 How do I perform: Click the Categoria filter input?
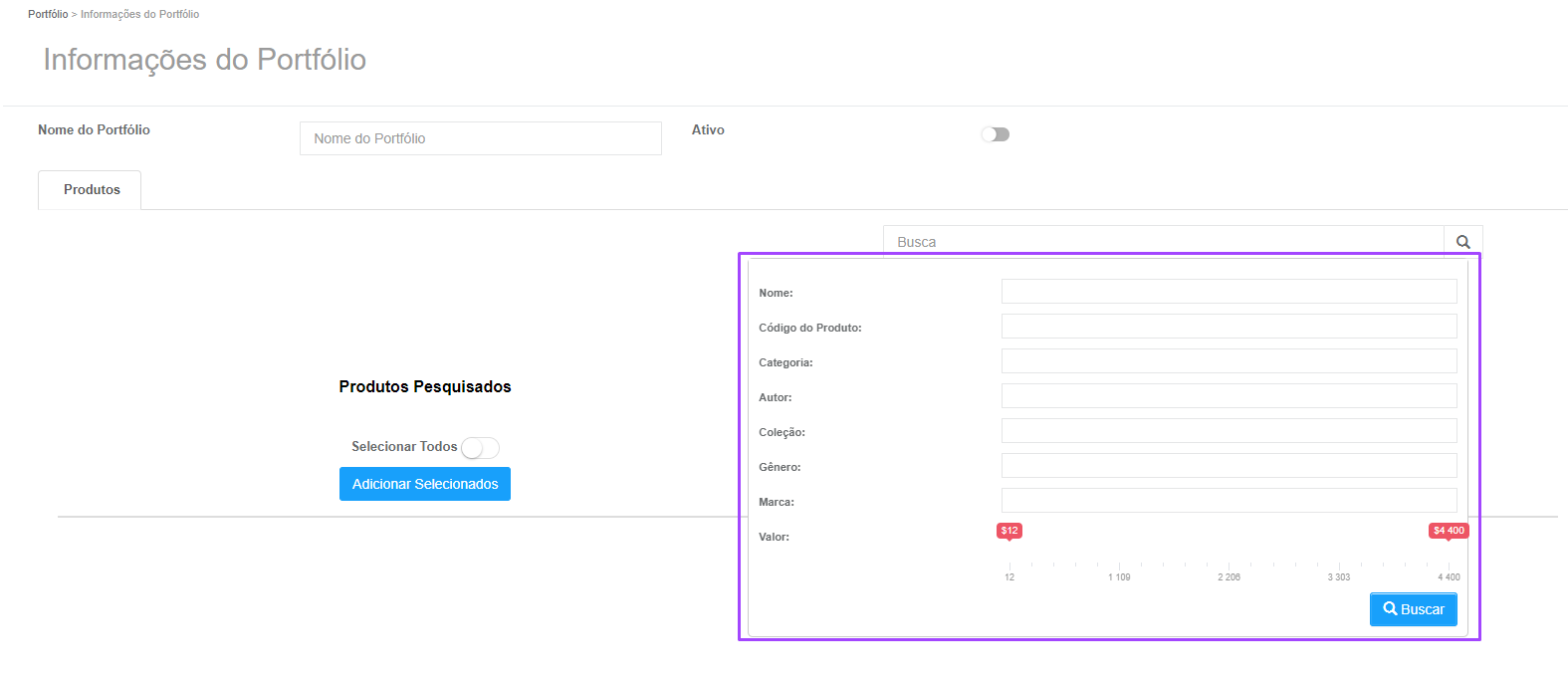(1229, 360)
